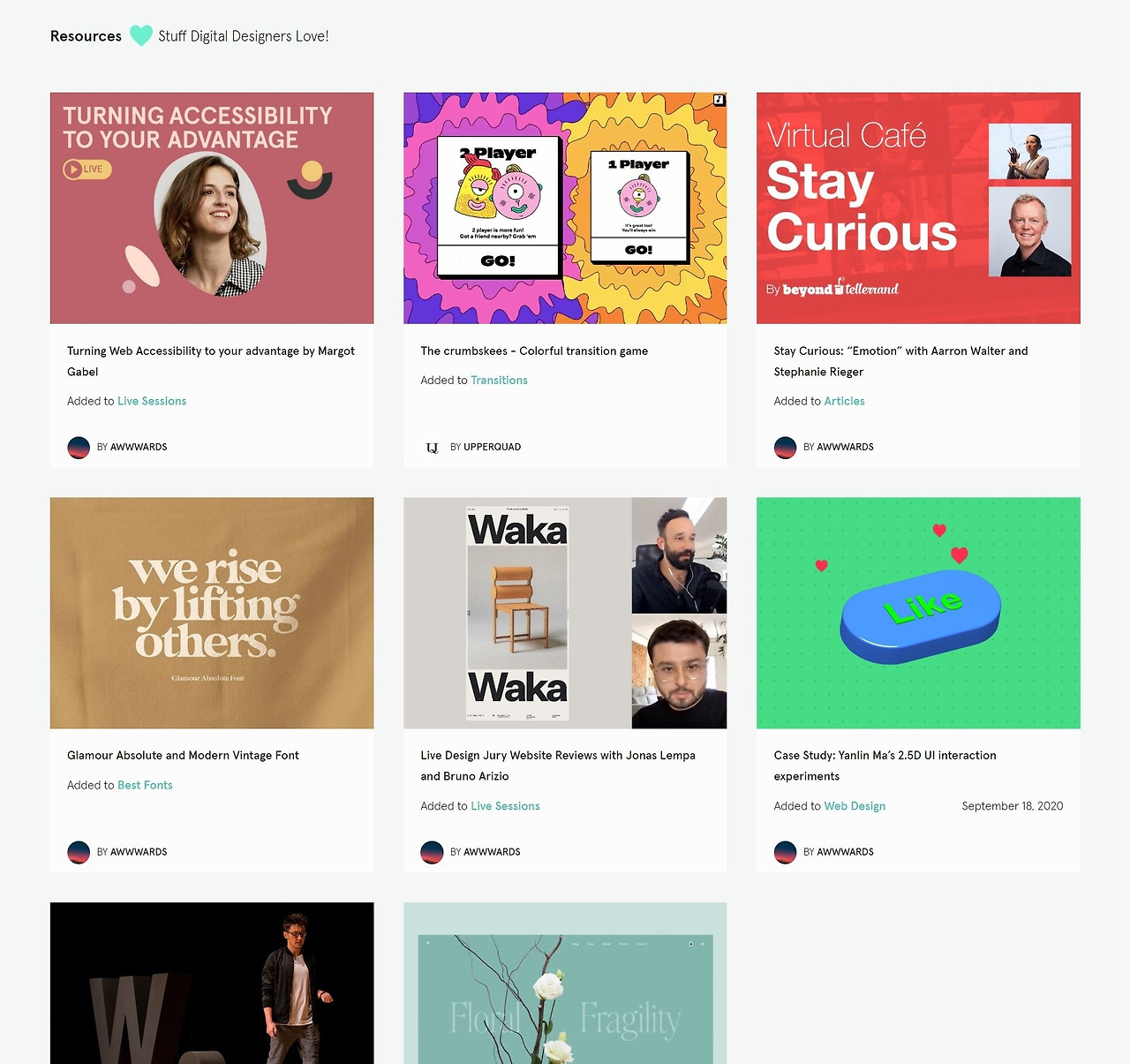Click the Awwwards avatar under Yanlin Ma case study

point(785,852)
